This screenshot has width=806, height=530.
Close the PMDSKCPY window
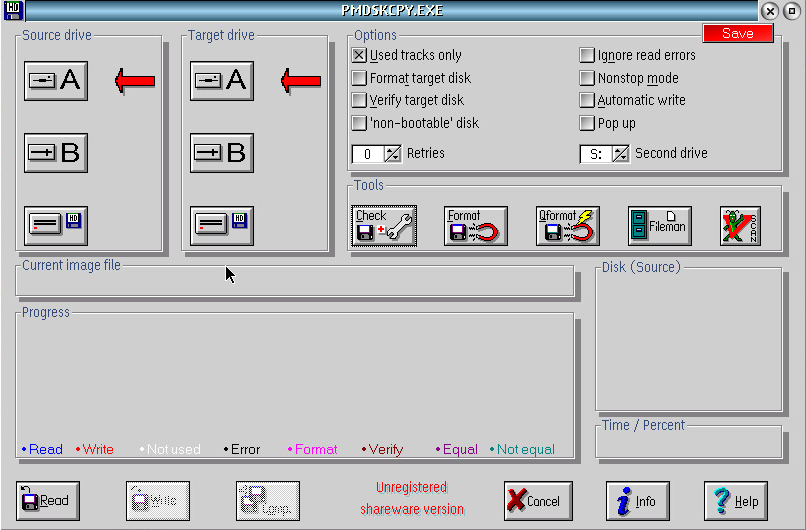(x=770, y=11)
